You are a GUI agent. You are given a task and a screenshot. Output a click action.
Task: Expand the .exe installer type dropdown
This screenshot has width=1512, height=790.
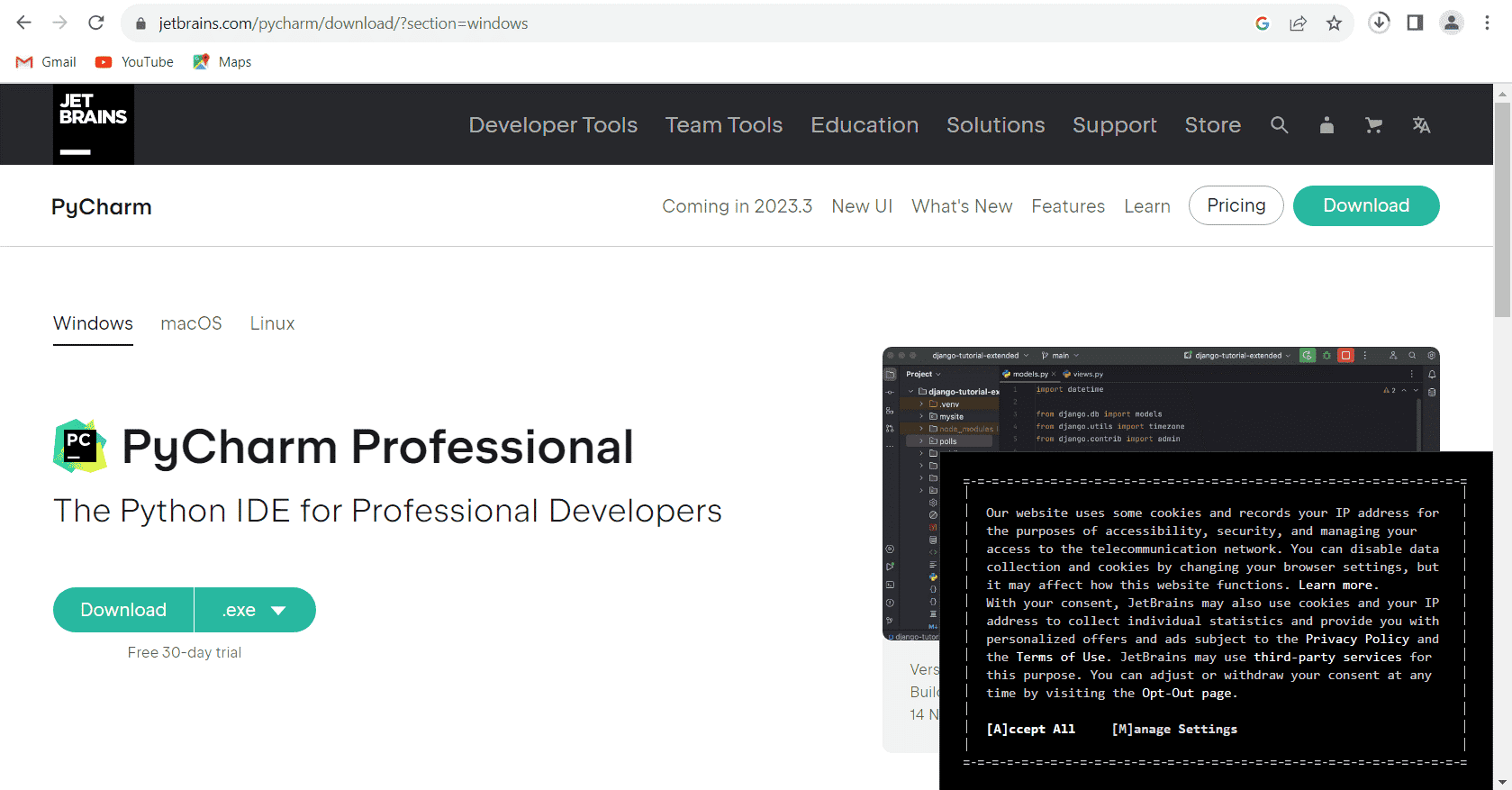click(255, 610)
